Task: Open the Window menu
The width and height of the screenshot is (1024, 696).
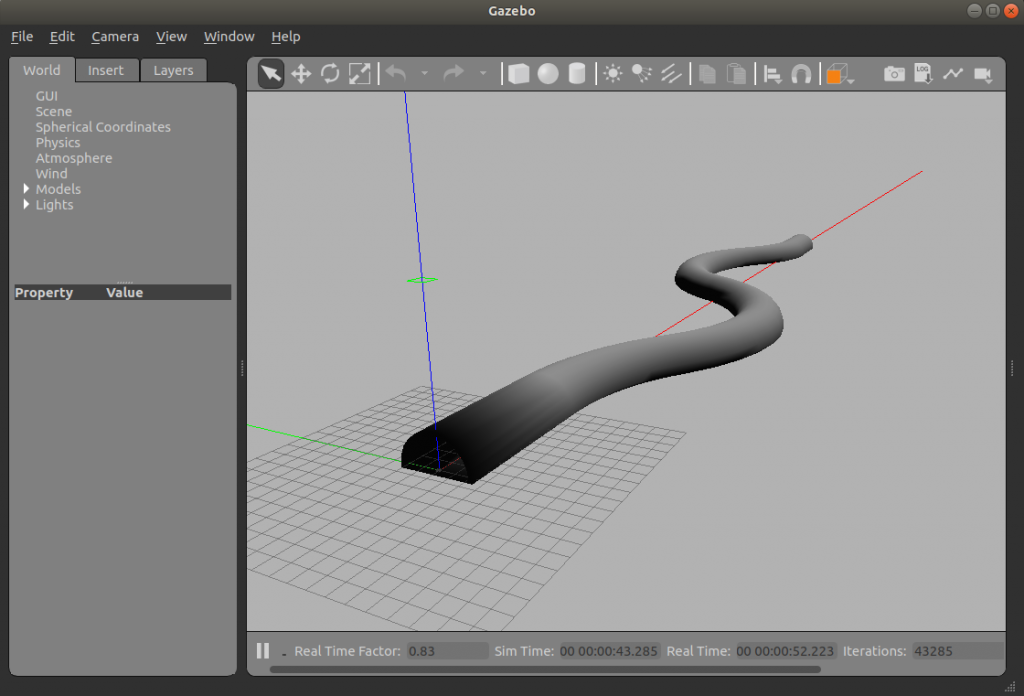Action: coord(229,37)
